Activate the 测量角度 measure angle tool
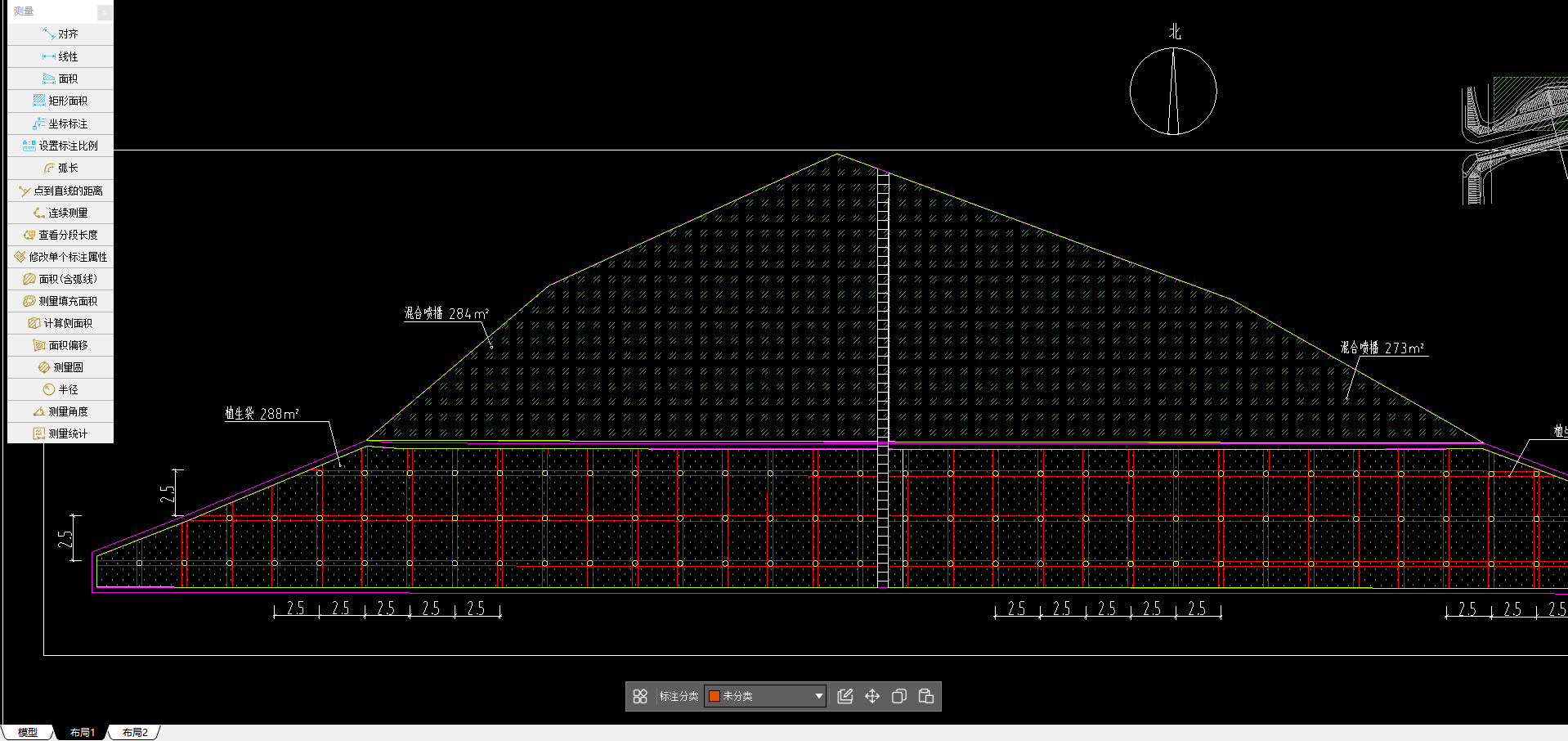1568x741 pixels. coord(60,411)
